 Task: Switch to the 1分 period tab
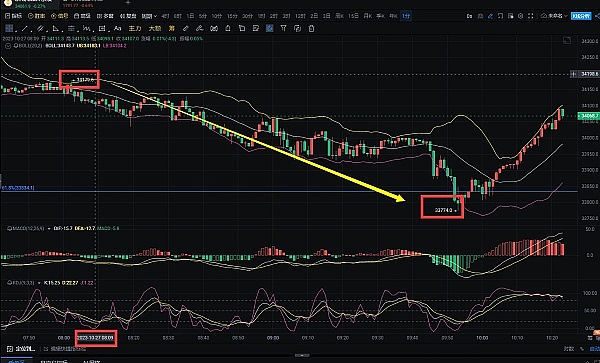pos(406,16)
